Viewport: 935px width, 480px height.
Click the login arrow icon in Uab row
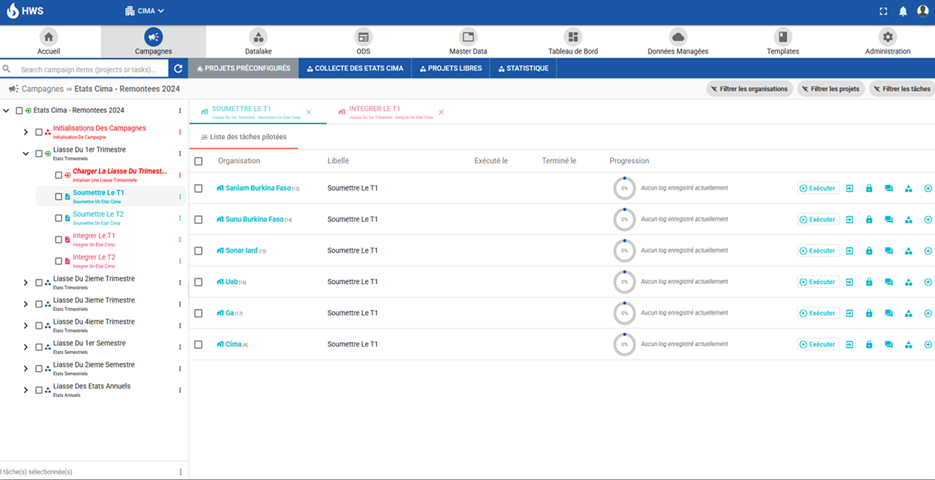[x=849, y=282]
